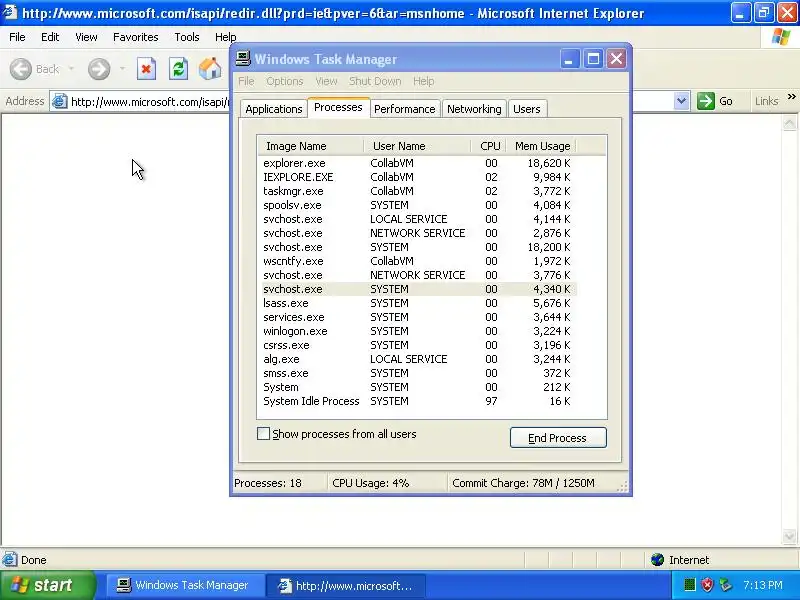Screen dimensions: 800x600
Task: Open the Forward button history dropdown
Action: point(122,69)
